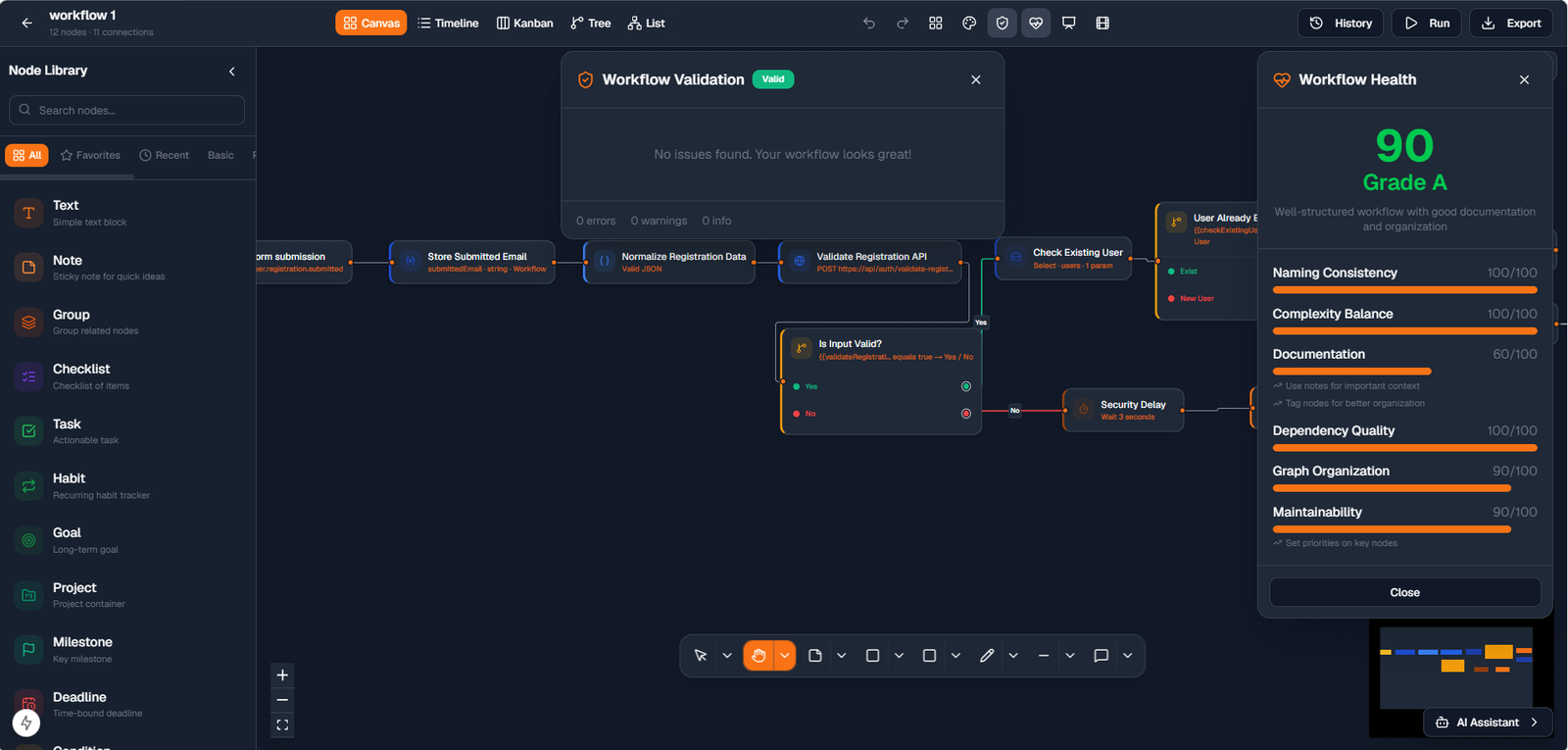Viewport: 1568px width, 750px height.
Task: Pick the Habit node icon
Action: click(28, 485)
